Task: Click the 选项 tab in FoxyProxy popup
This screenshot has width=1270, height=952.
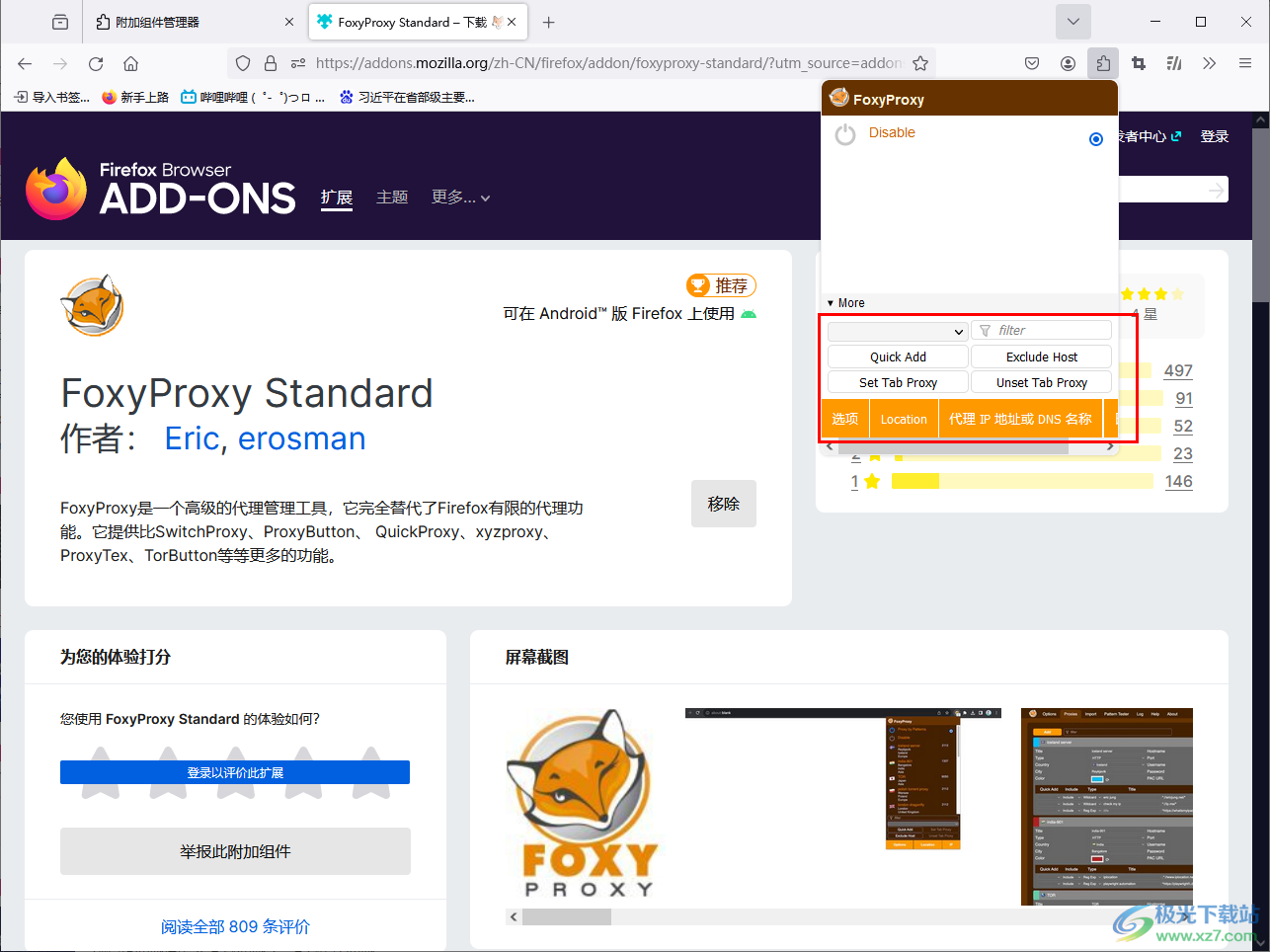Action: [844, 419]
